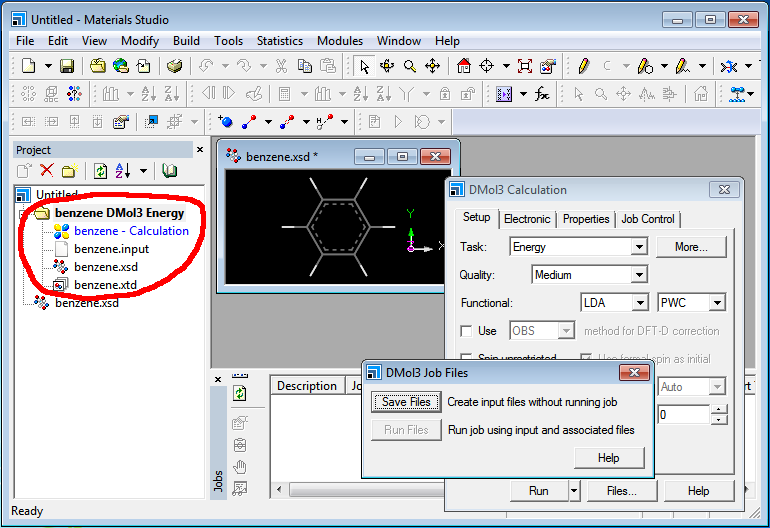Viewport: 770px width, 528px height.
Task: Click Help in DMol3 Calculation dialog
Action: pos(698,491)
